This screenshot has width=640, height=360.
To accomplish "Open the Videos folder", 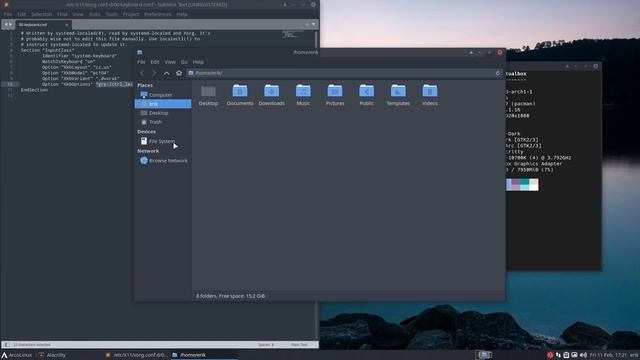I will [430, 95].
